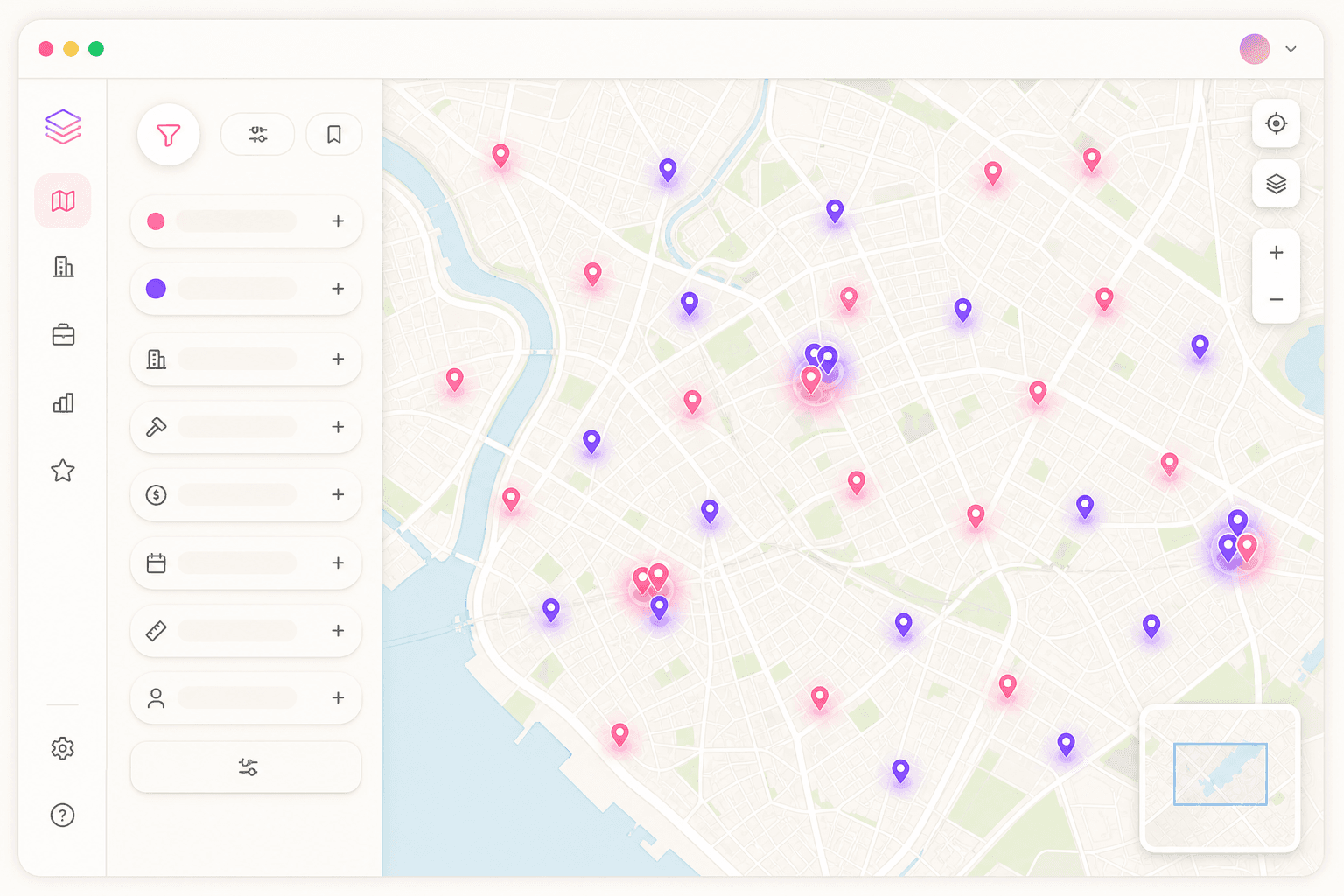Expand the calendar date filter row
This screenshot has width=1344, height=896.
(x=338, y=563)
